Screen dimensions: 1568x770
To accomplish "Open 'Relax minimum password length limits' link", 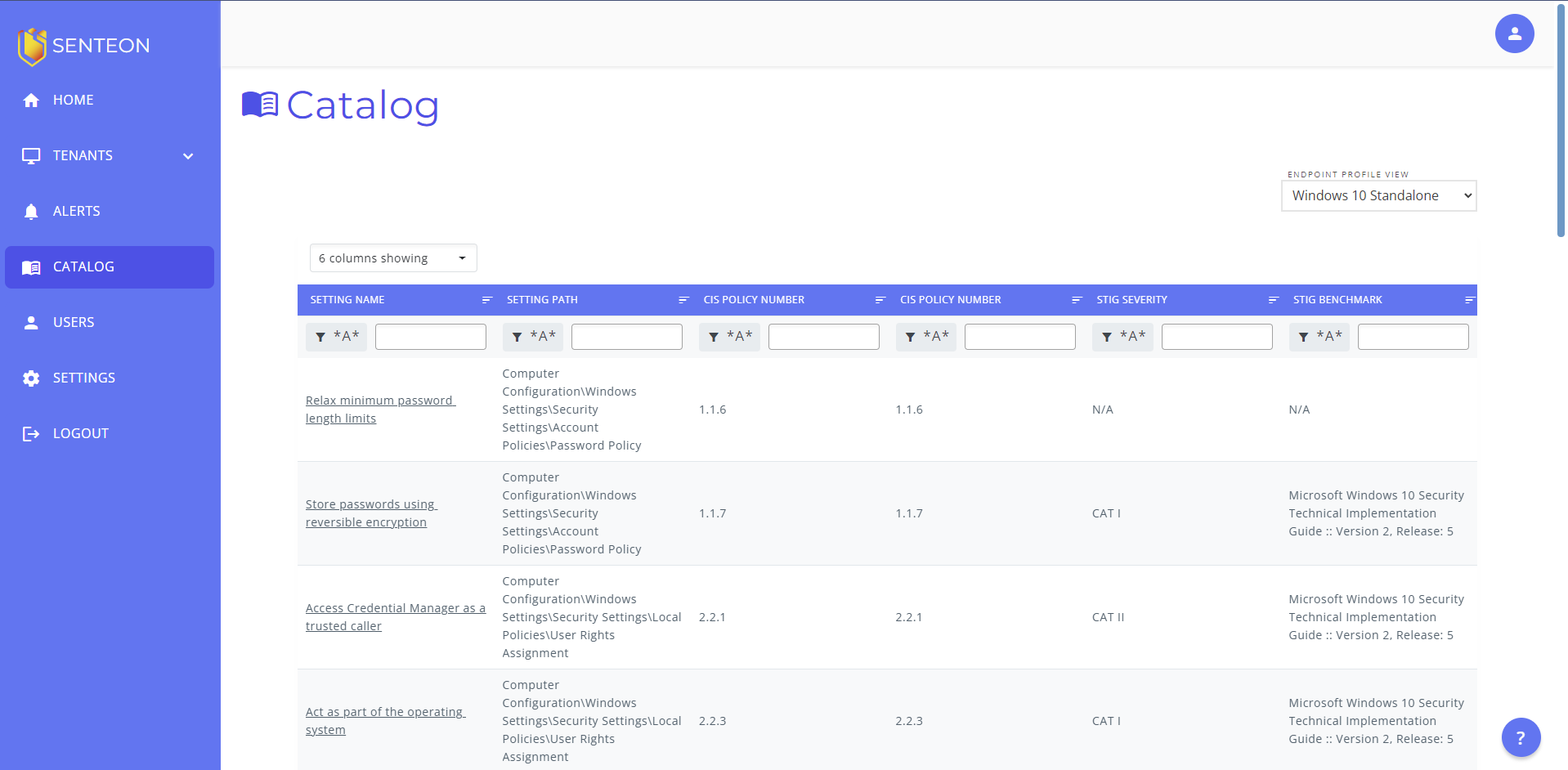I will tap(379, 410).
